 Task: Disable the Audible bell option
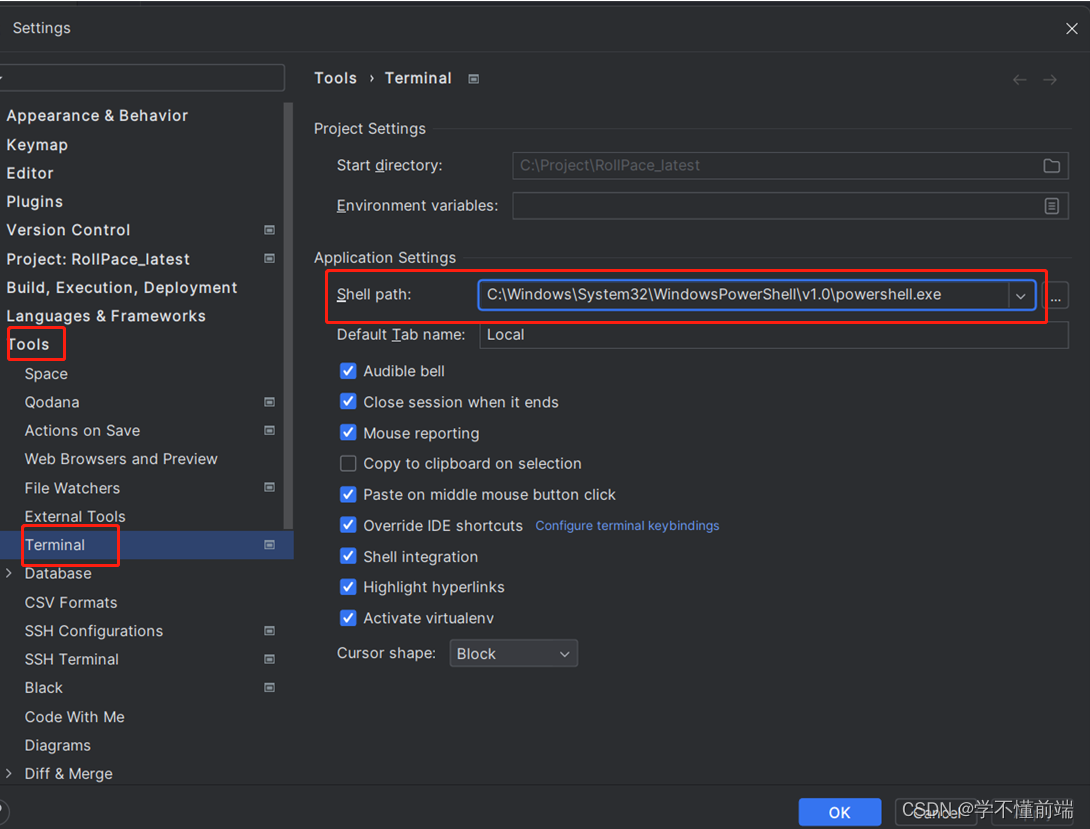[x=348, y=370]
